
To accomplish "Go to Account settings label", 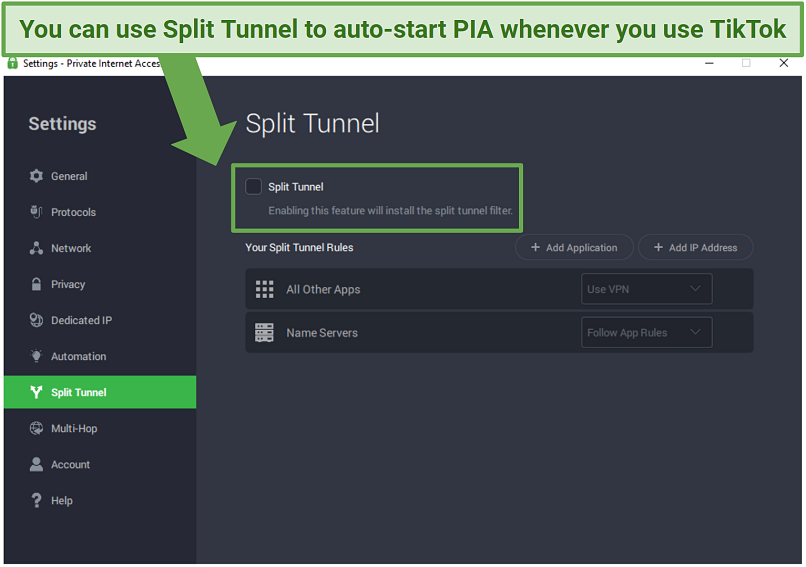I will pyautogui.click(x=70, y=465).
